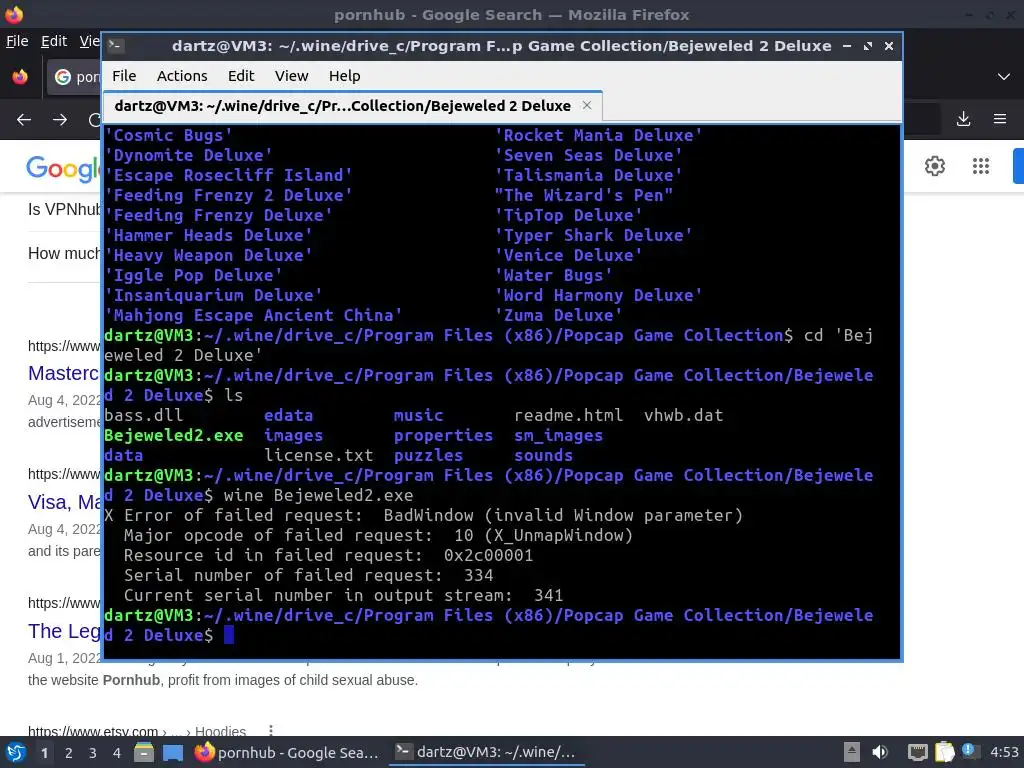The image size is (1024, 768).
Task: Expand Firefox list all tabs chevron
Action: pos(1004,77)
